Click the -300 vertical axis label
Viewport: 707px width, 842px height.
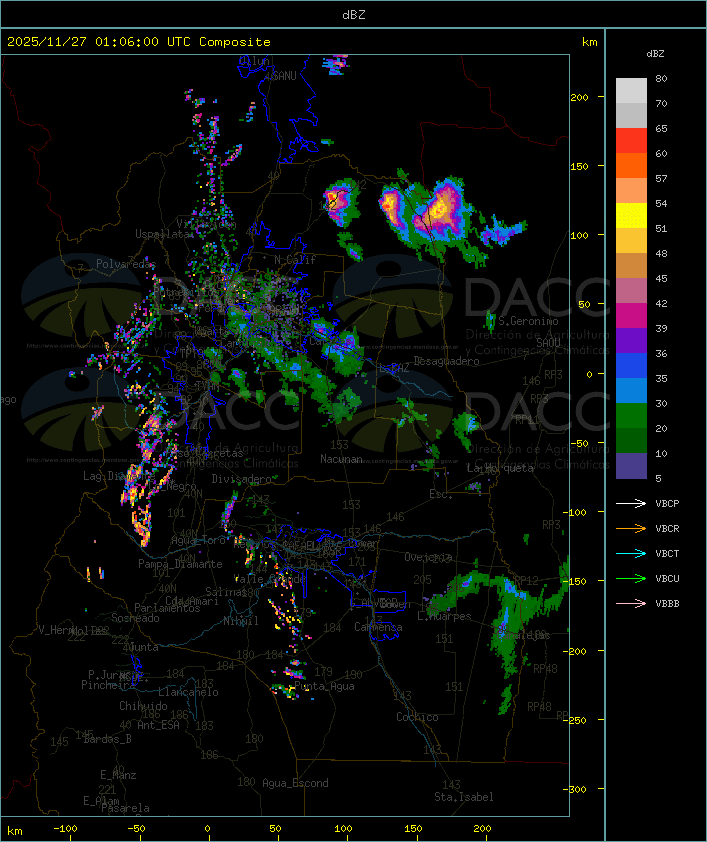pyautogui.click(x=575, y=789)
